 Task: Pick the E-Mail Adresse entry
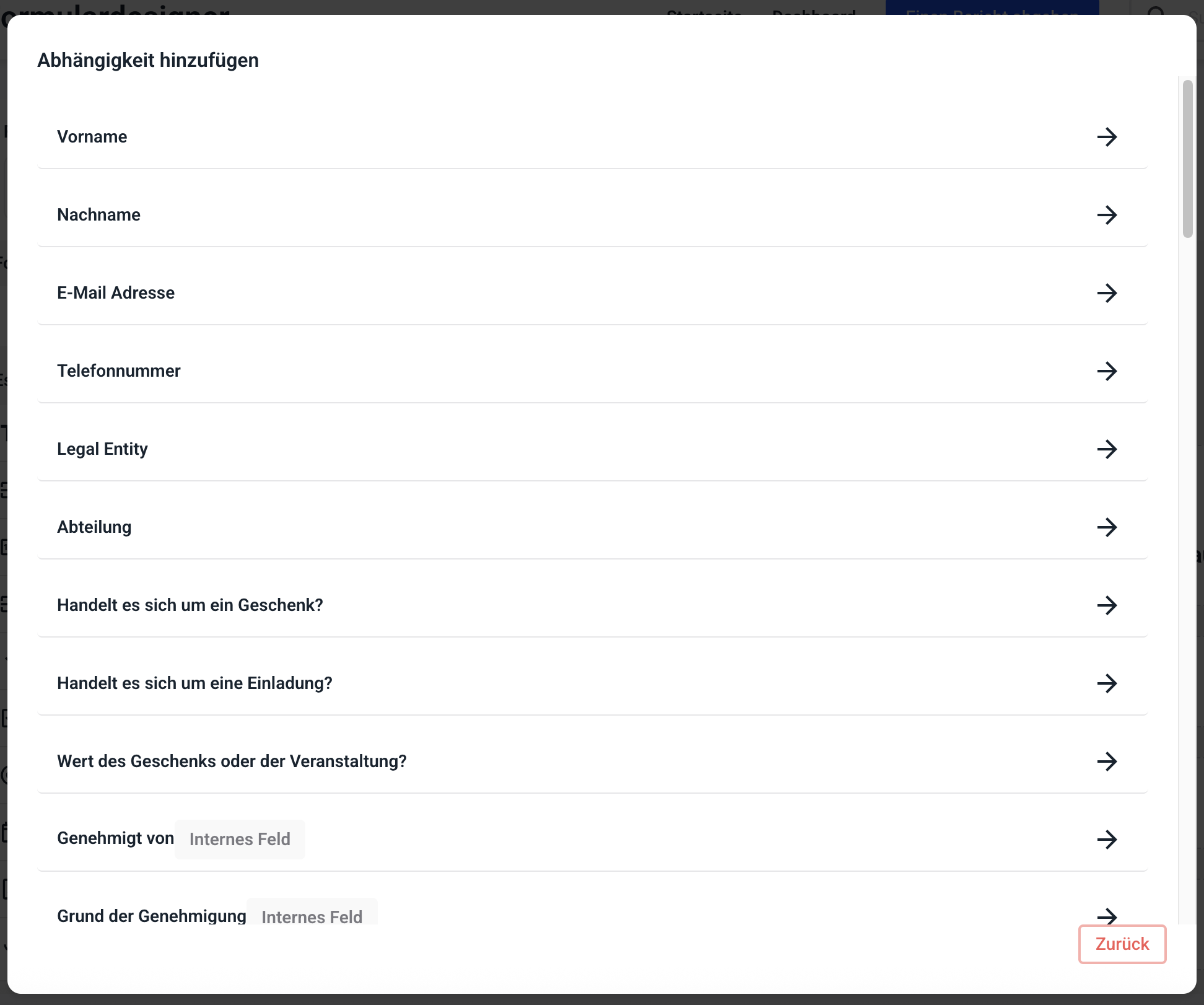click(116, 293)
